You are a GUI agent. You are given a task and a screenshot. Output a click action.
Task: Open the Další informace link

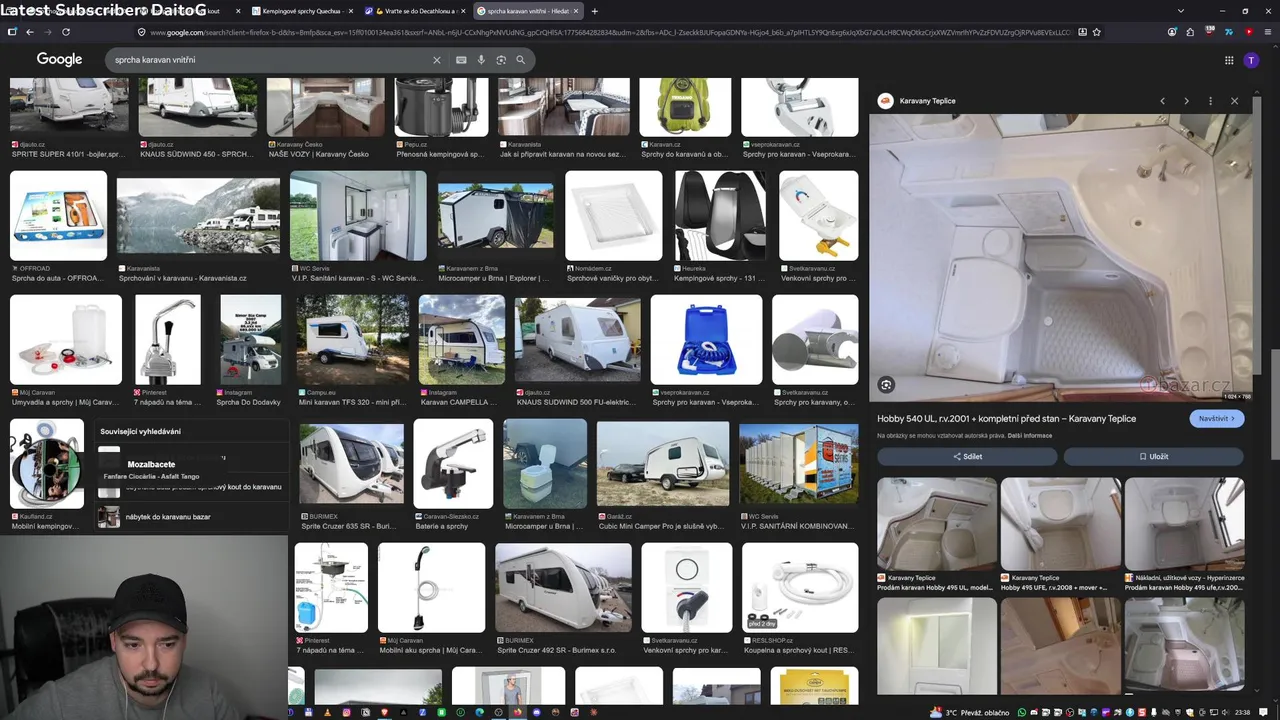[1029, 436]
